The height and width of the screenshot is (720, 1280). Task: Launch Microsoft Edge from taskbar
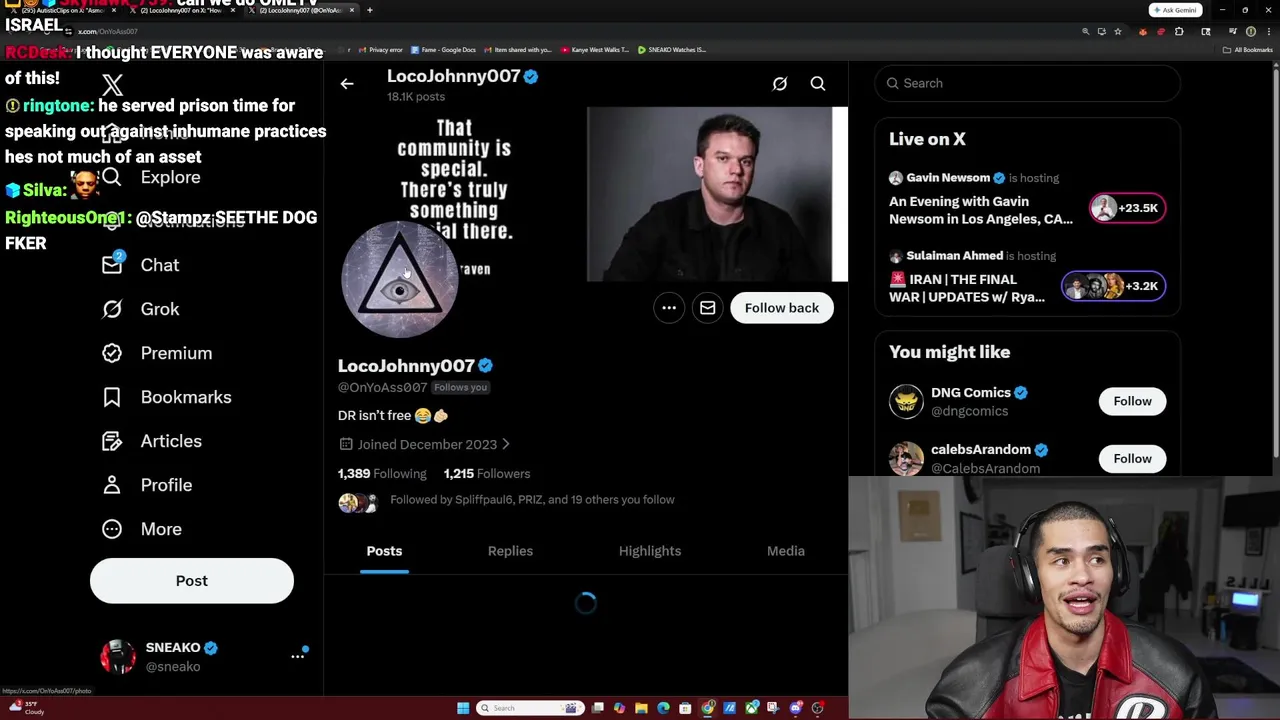point(663,708)
